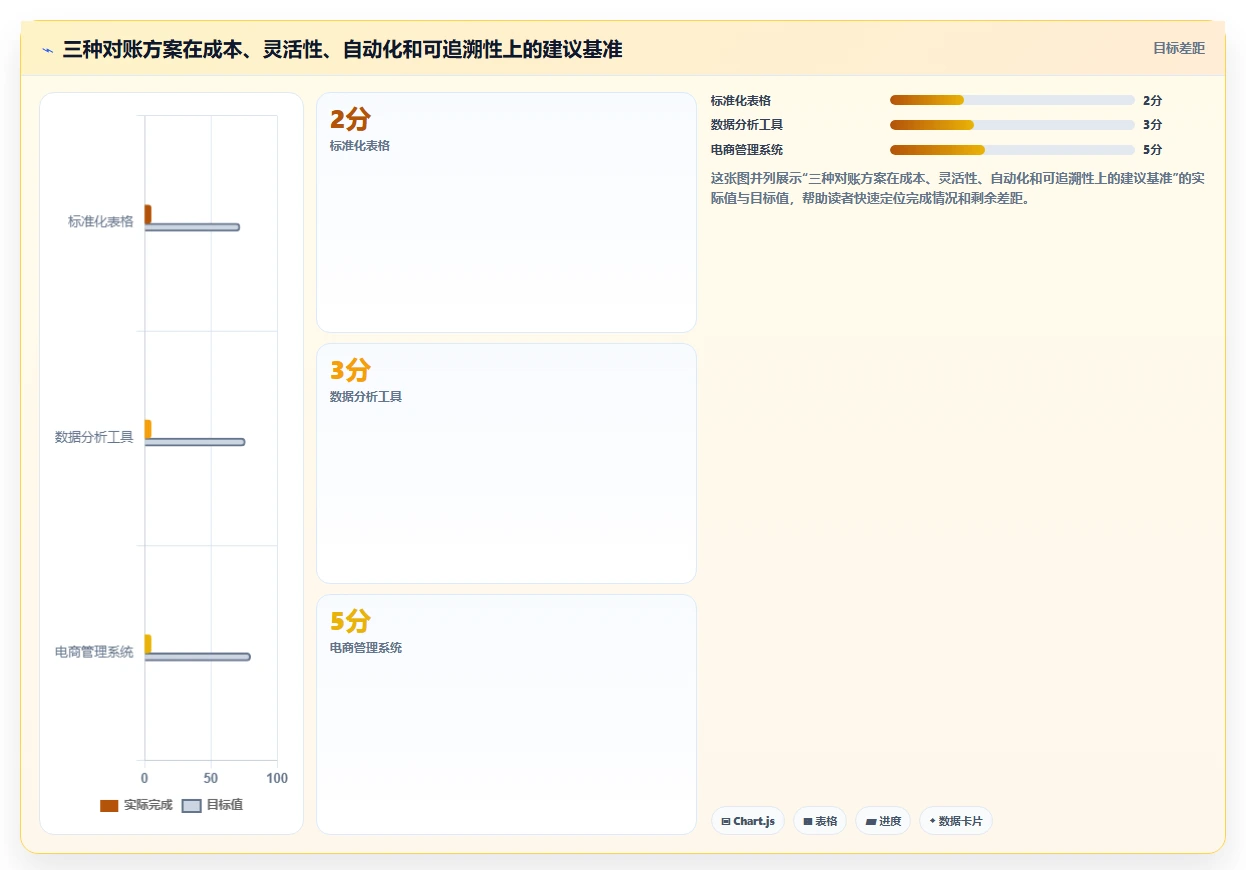The width and height of the screenshot is (1246, 870).
Task: Click the 50 tick on the x-axis
Action: click(x=211, y=778)
